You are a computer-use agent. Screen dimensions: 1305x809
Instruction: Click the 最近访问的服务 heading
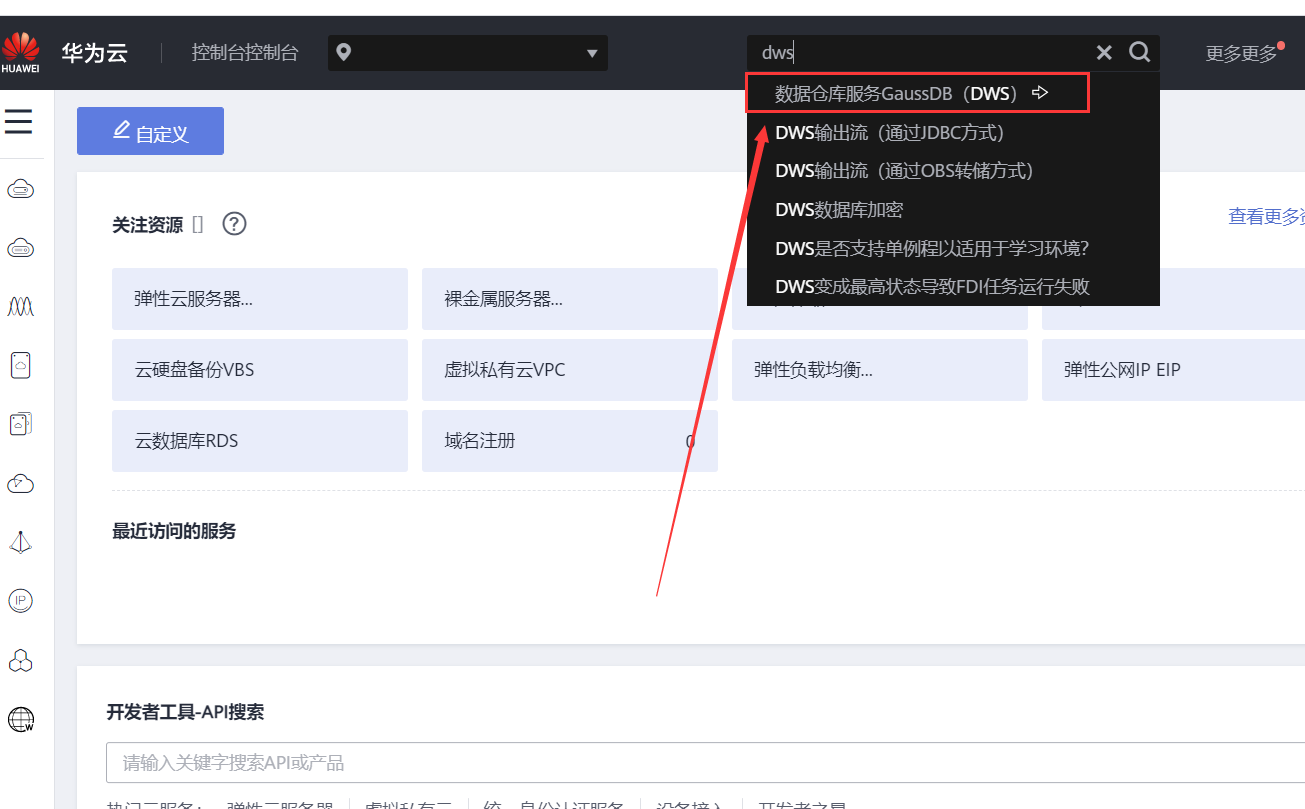pos(174,531)
